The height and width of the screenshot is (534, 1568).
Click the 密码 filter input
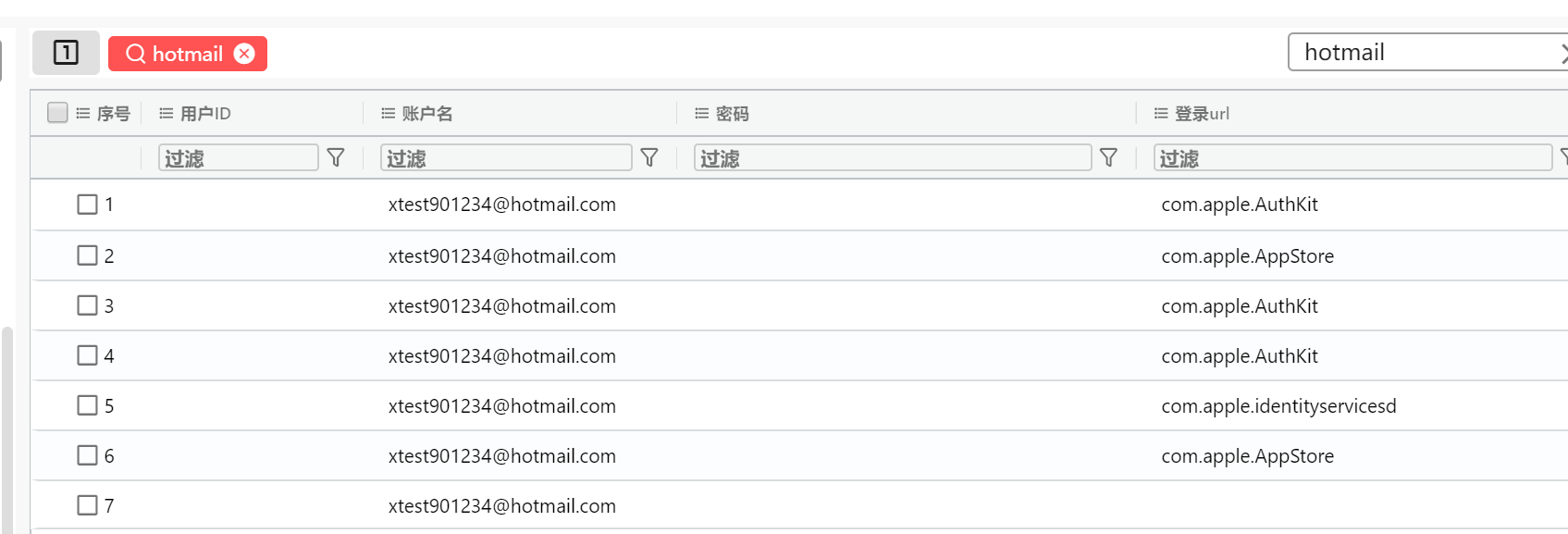click(x=893, y=157)
